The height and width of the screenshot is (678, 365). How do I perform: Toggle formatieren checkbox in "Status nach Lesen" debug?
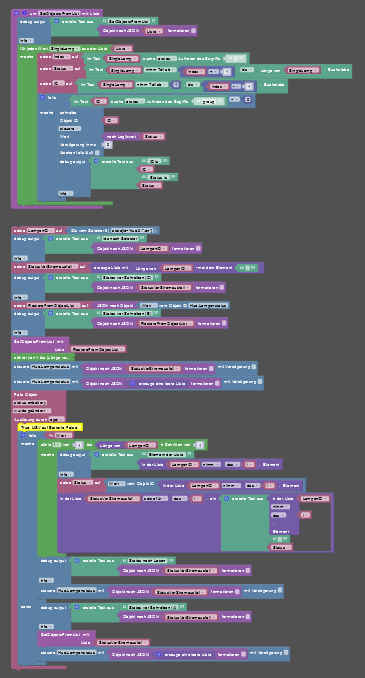[248, 570]
